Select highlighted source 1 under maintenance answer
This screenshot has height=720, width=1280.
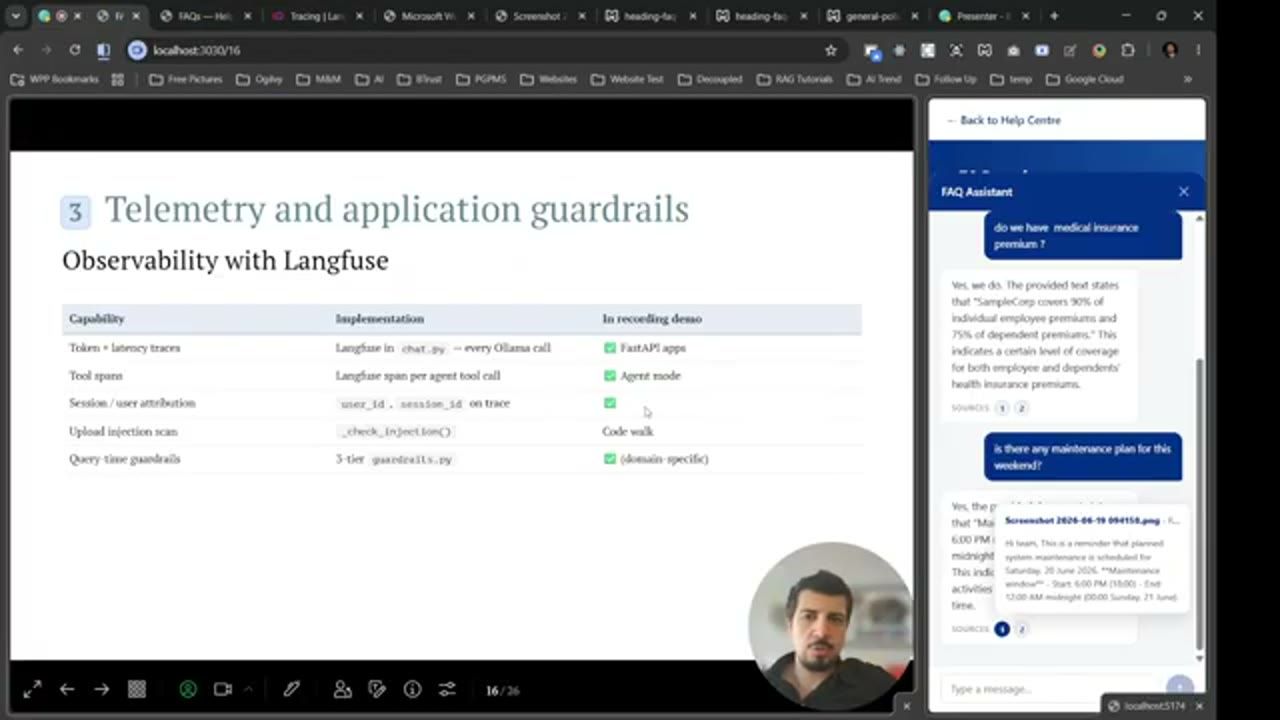[x=1001, y=629]
